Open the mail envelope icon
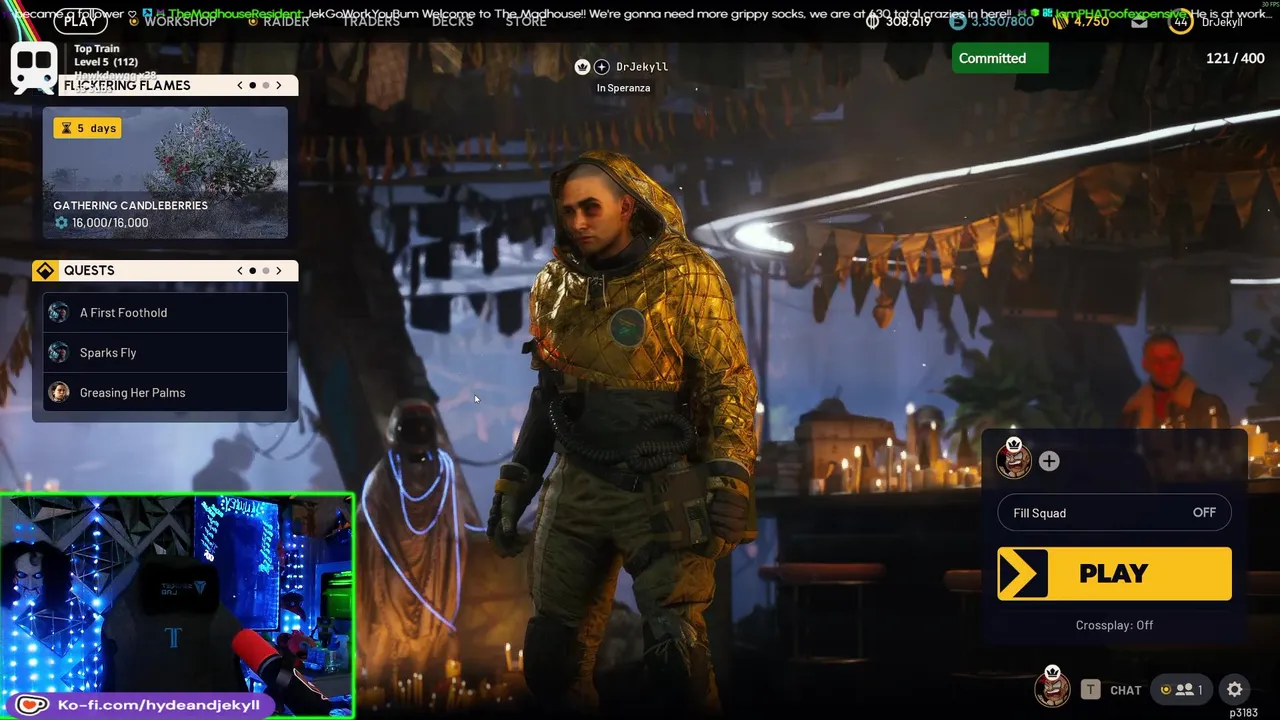The width and height of the screenshot is (1280, 720). pyautogui.click(x=1139, y=21)
